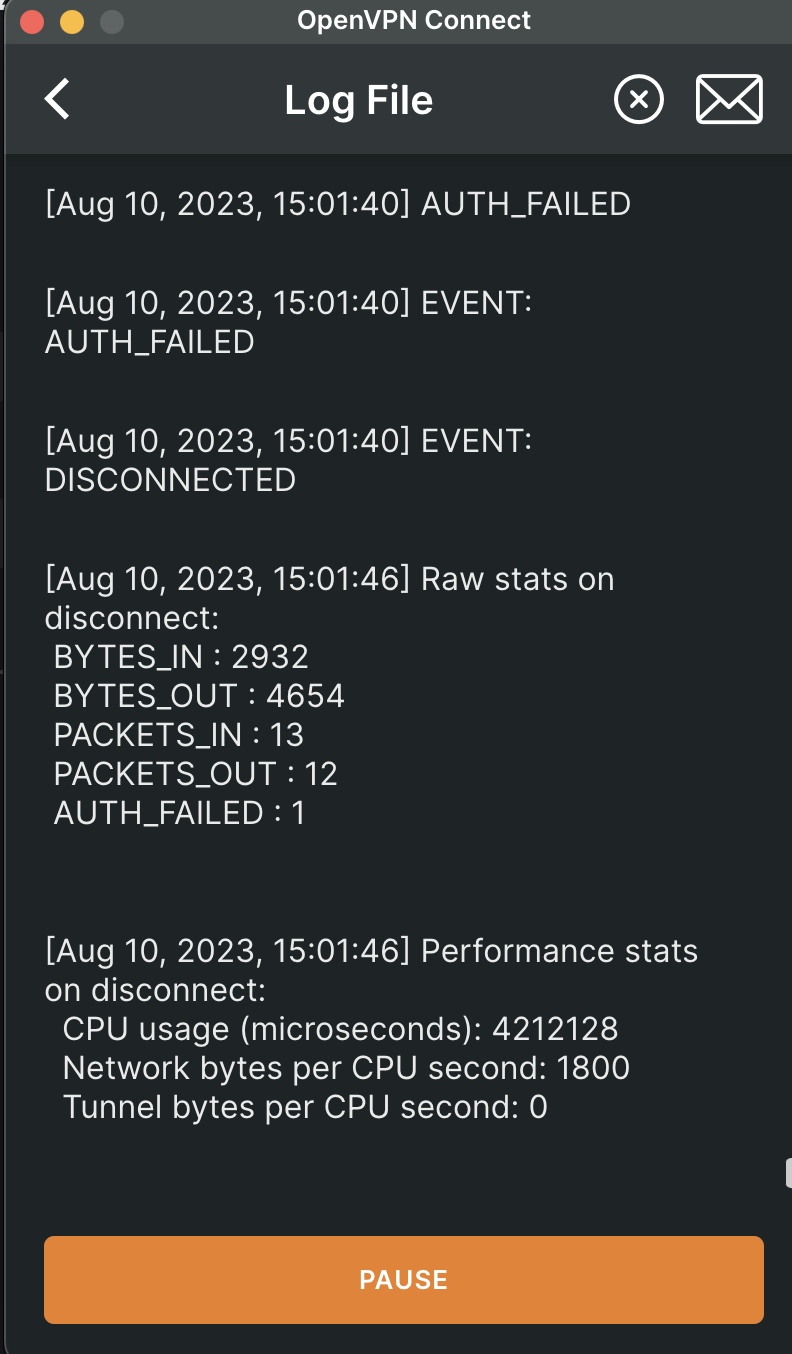Select the first AUTH_FAILED log entry at the top
792x1354 pixels.
tap(338, 204)
